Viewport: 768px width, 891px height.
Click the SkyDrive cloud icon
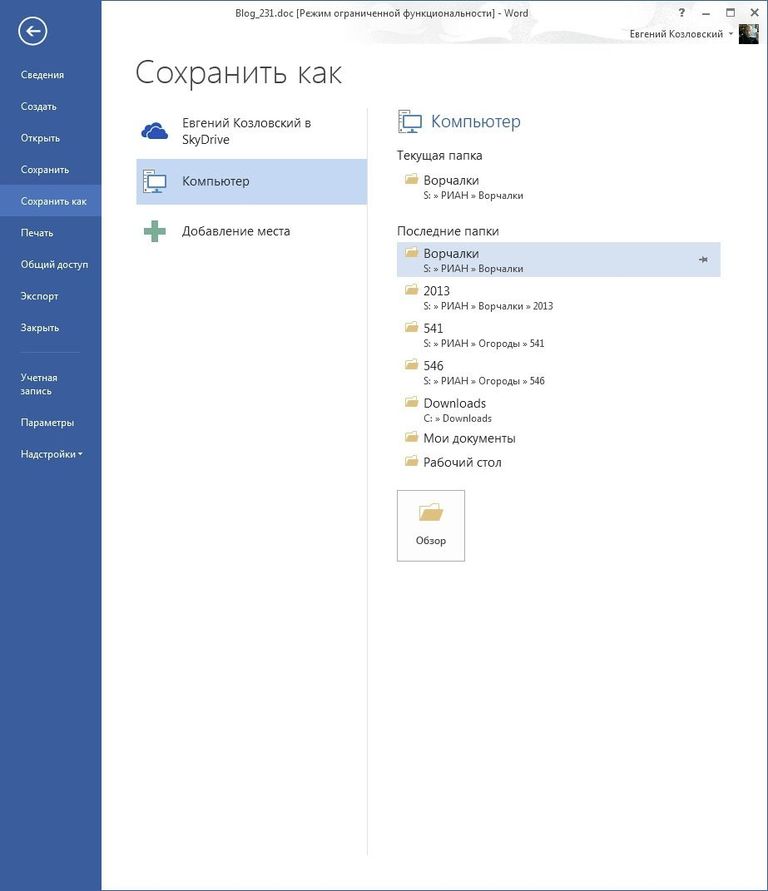[x=155, y=131]
